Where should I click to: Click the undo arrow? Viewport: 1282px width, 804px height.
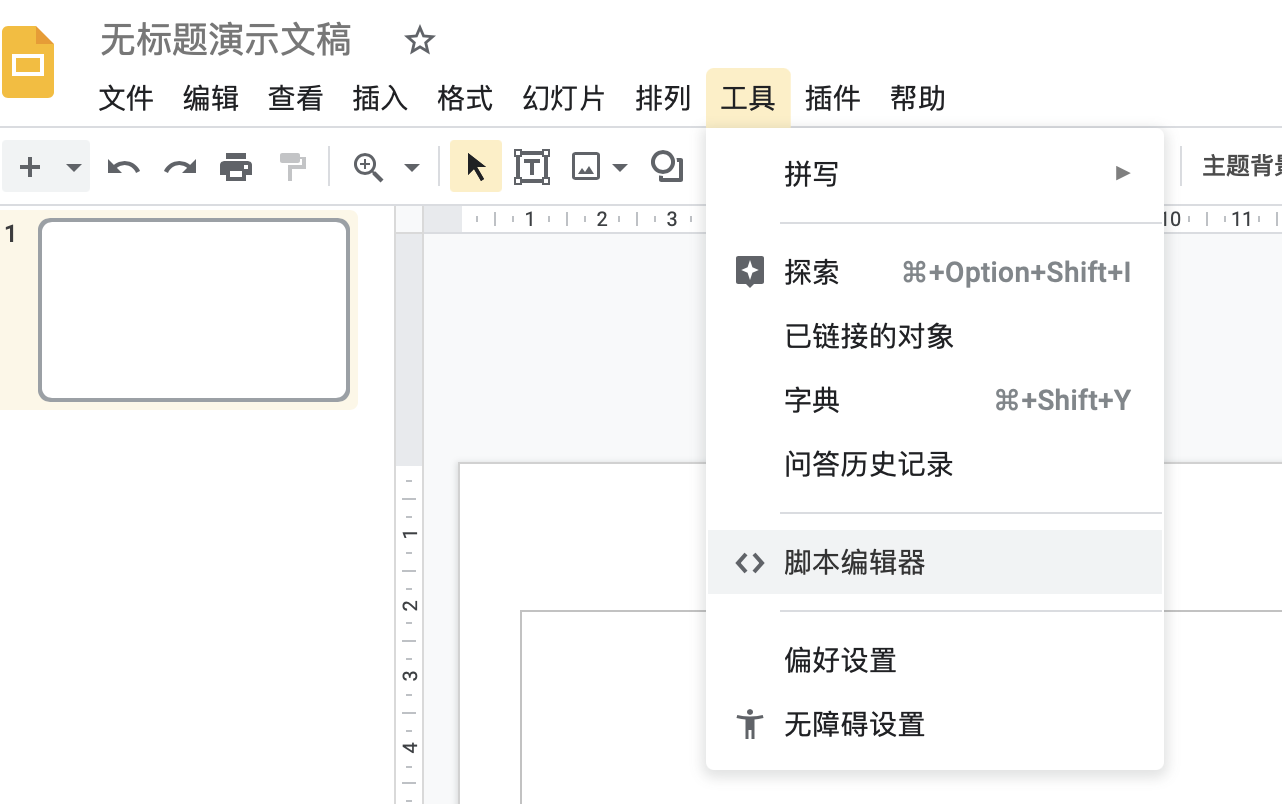pyautogui.click(x=123, y=167)
